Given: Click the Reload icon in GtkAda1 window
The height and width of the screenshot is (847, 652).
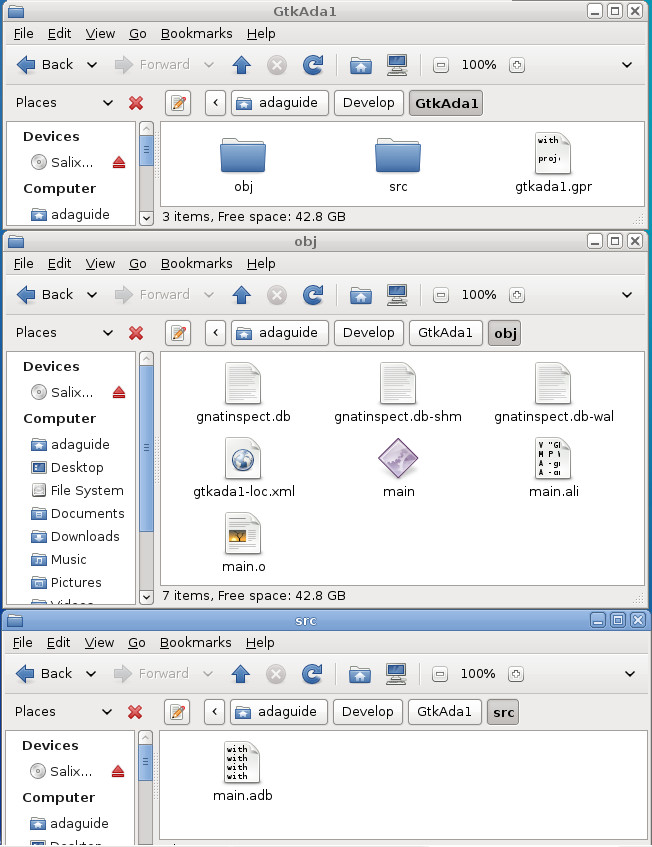Looking at the screenshot, I should (x=313, y=65).
